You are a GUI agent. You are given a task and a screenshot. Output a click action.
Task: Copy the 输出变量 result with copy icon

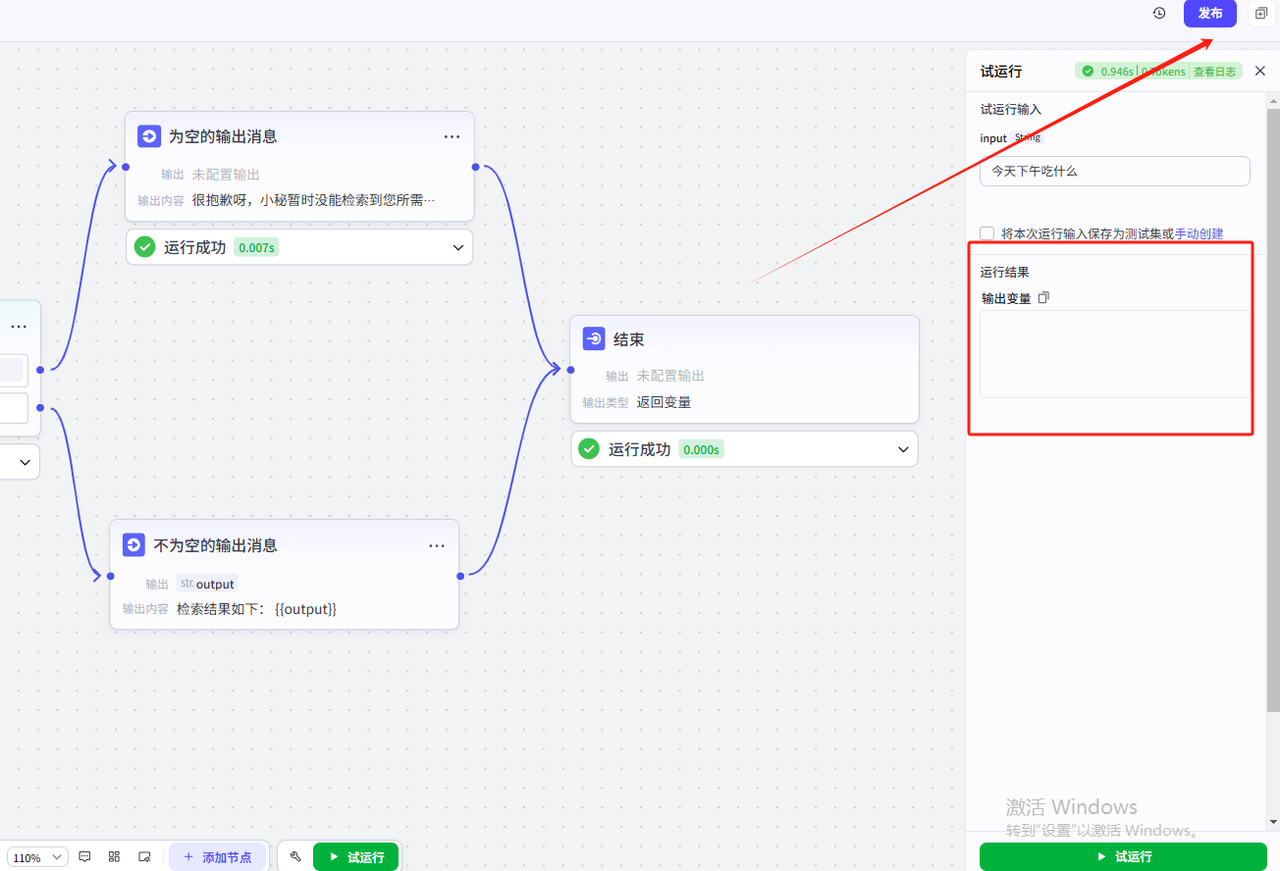[x=1044, y=298]
